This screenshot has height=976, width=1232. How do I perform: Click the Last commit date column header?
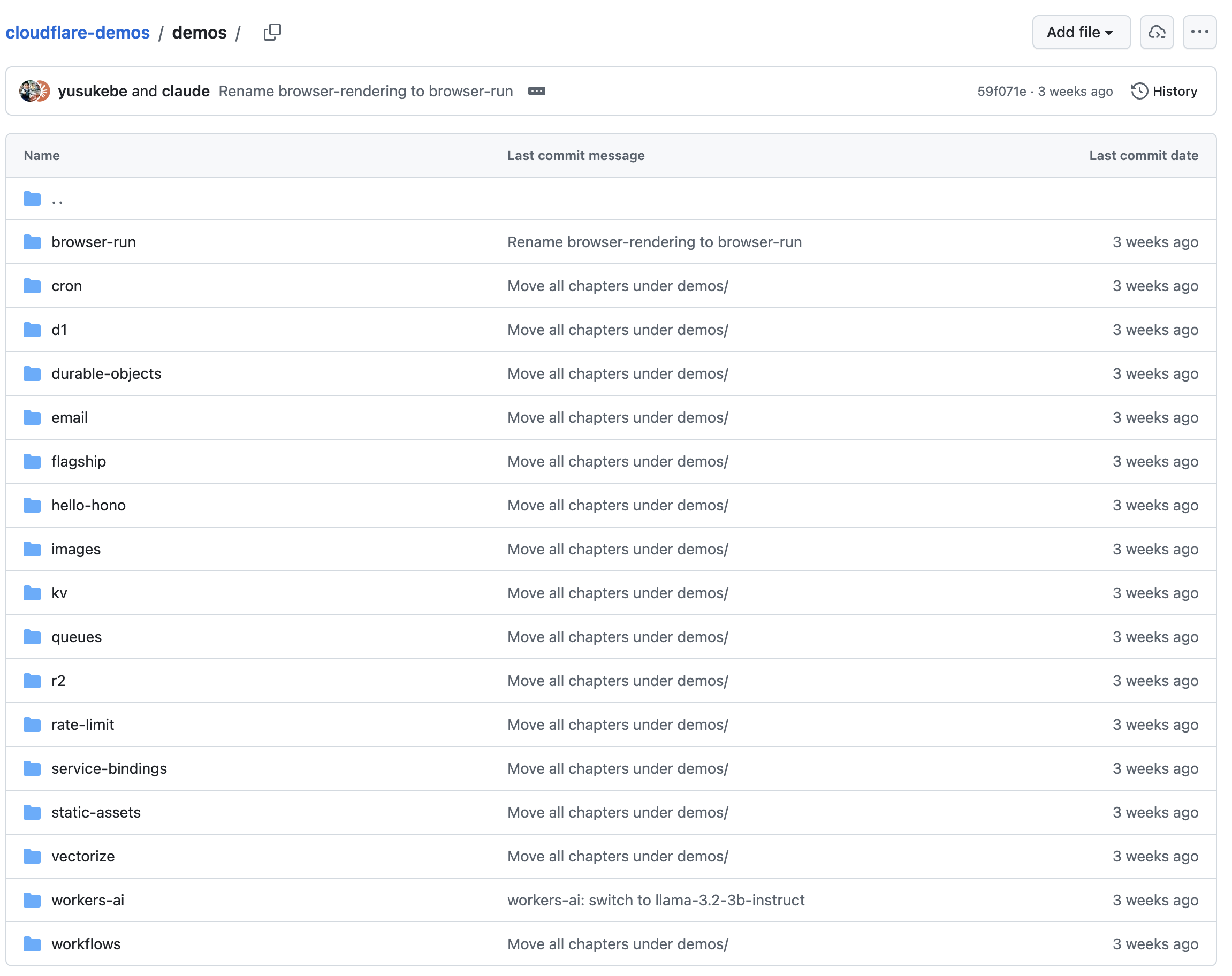1144,155
